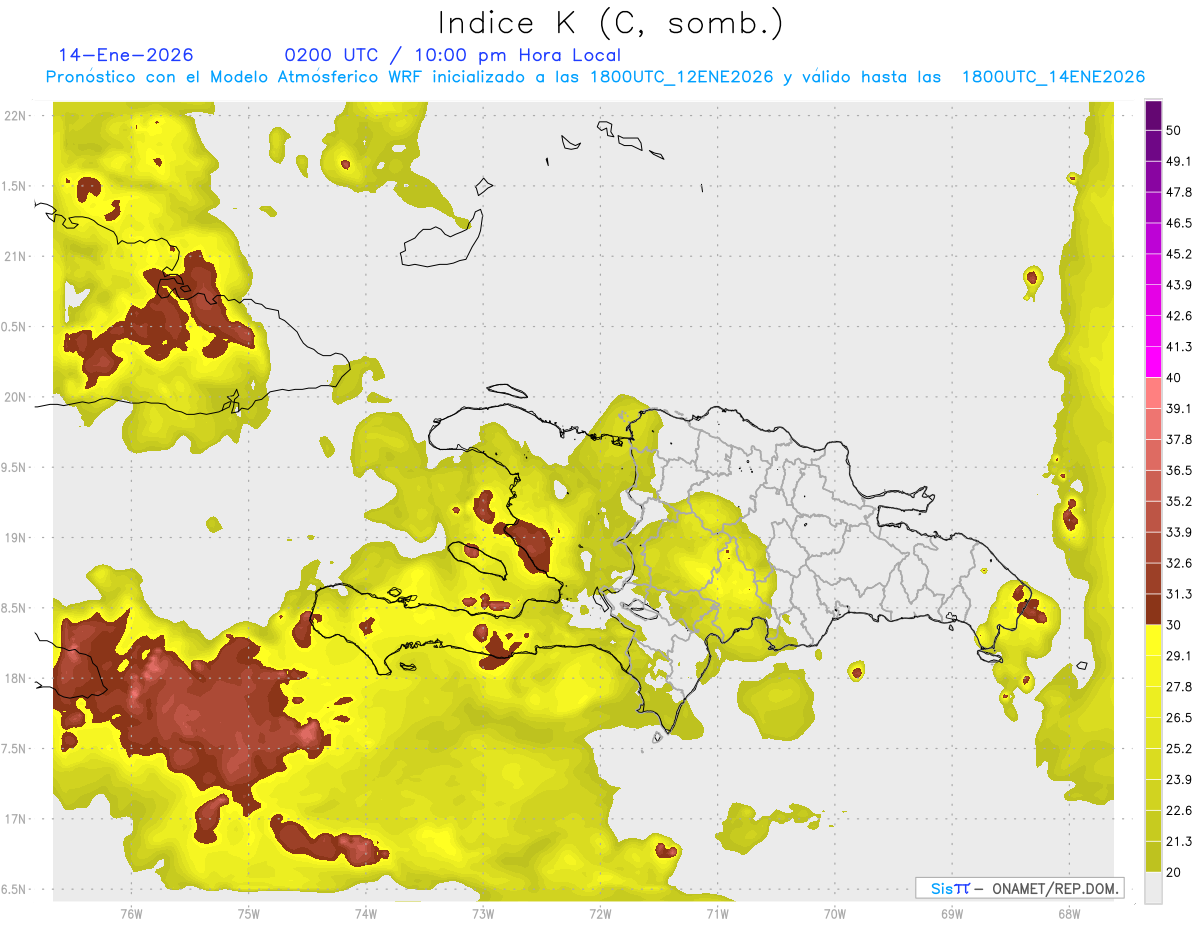Click the colorbar value "41.3"
The width and height of the screenshot is (1200, 927).
(x=1179, y=347)
